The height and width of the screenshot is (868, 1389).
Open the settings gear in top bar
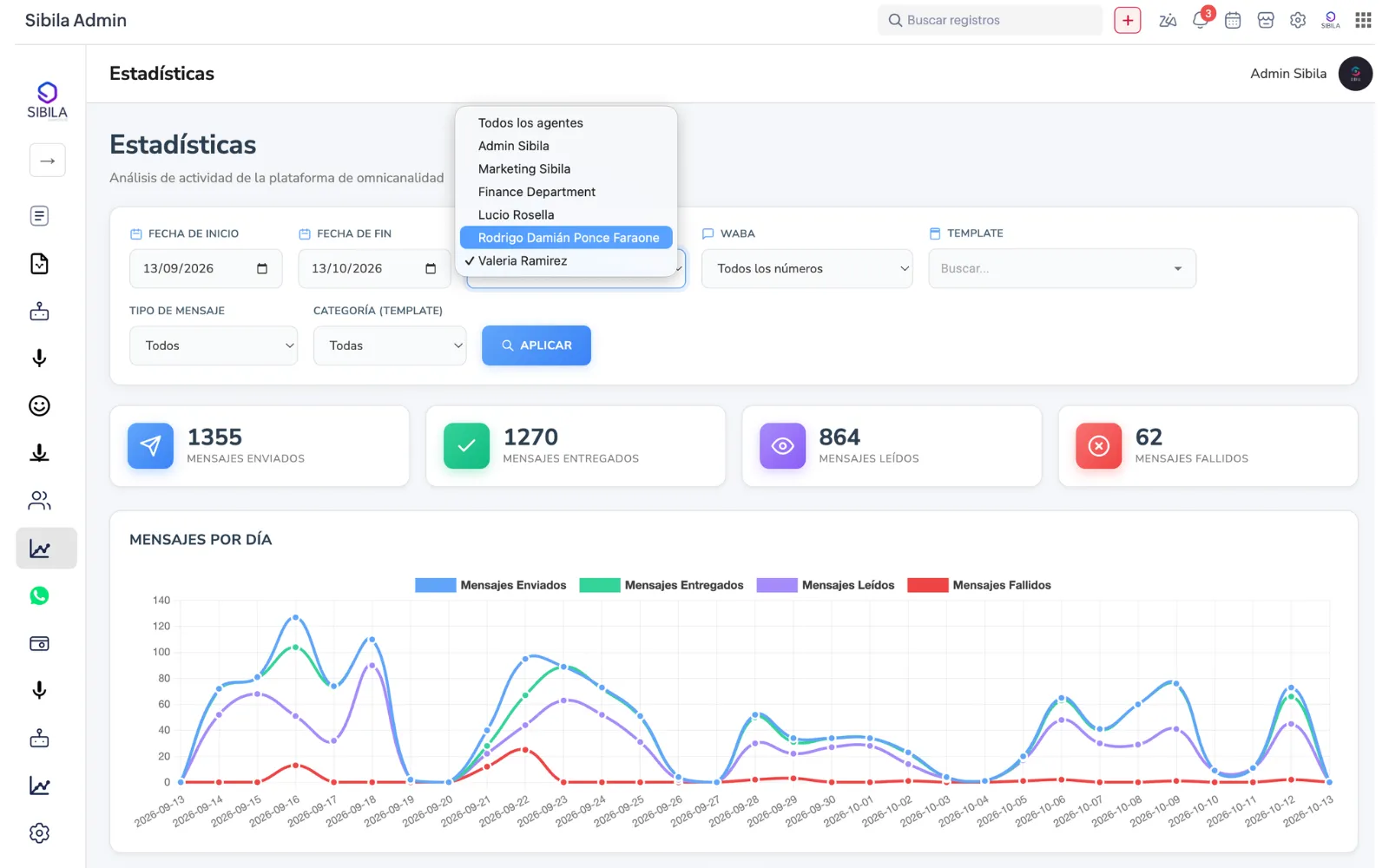(x=1298, y=20)
